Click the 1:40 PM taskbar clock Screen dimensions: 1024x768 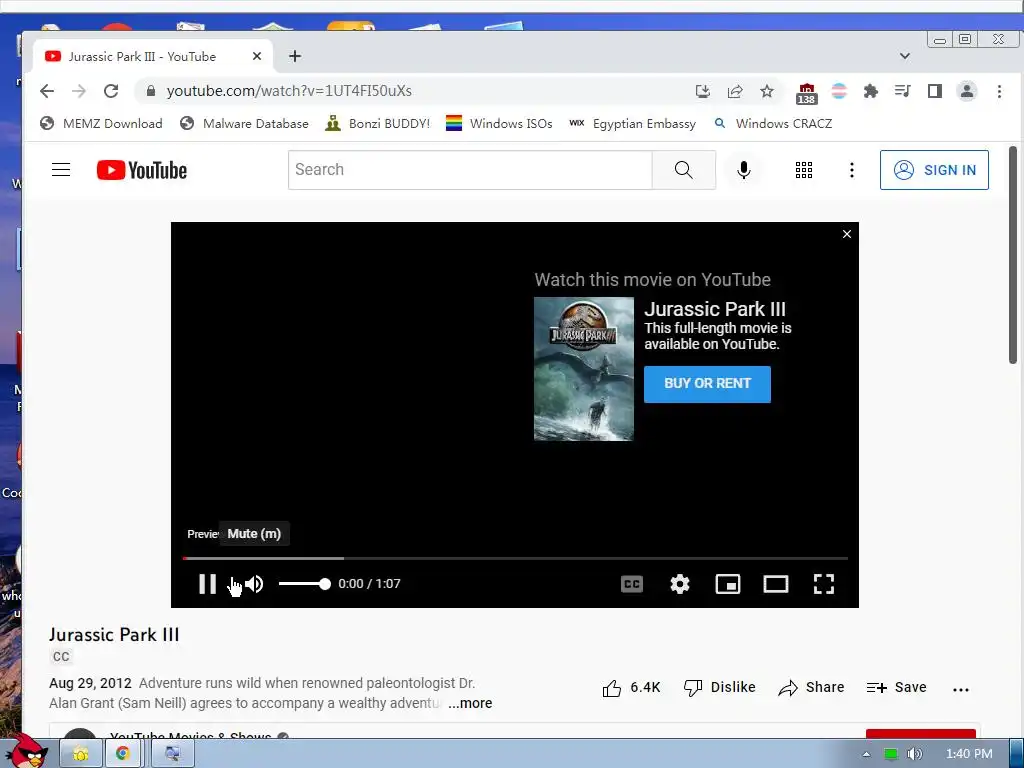[969, 754]
